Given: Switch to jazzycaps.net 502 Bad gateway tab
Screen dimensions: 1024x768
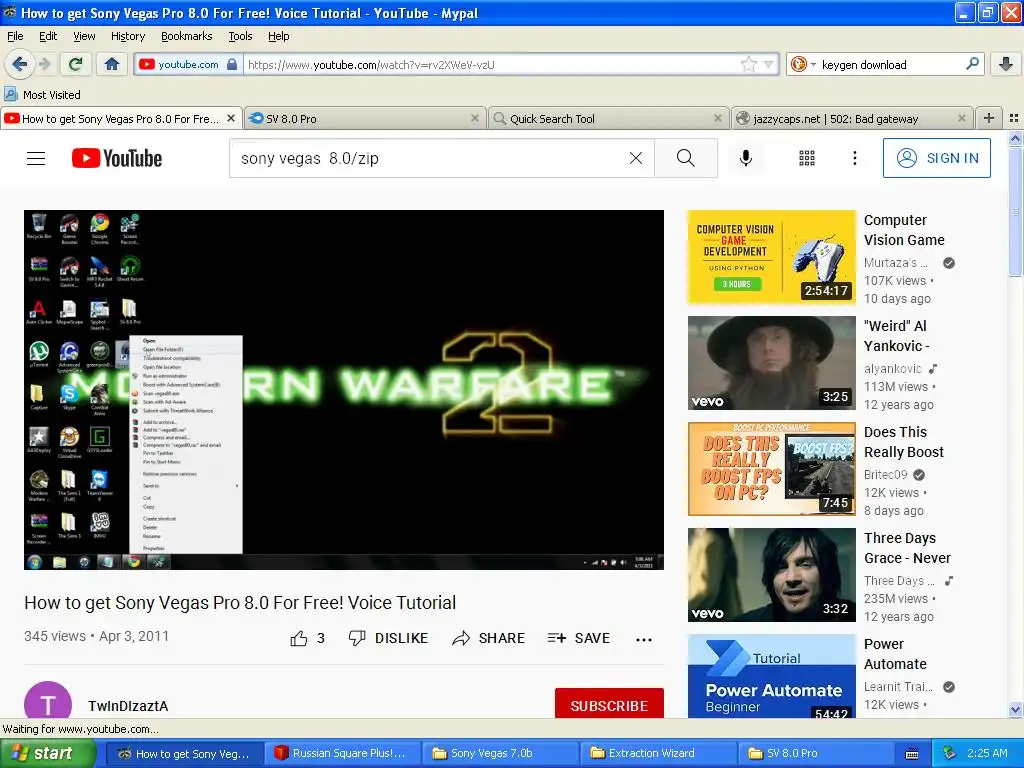Looking at the screenshot, I should (x=851, y=118).
